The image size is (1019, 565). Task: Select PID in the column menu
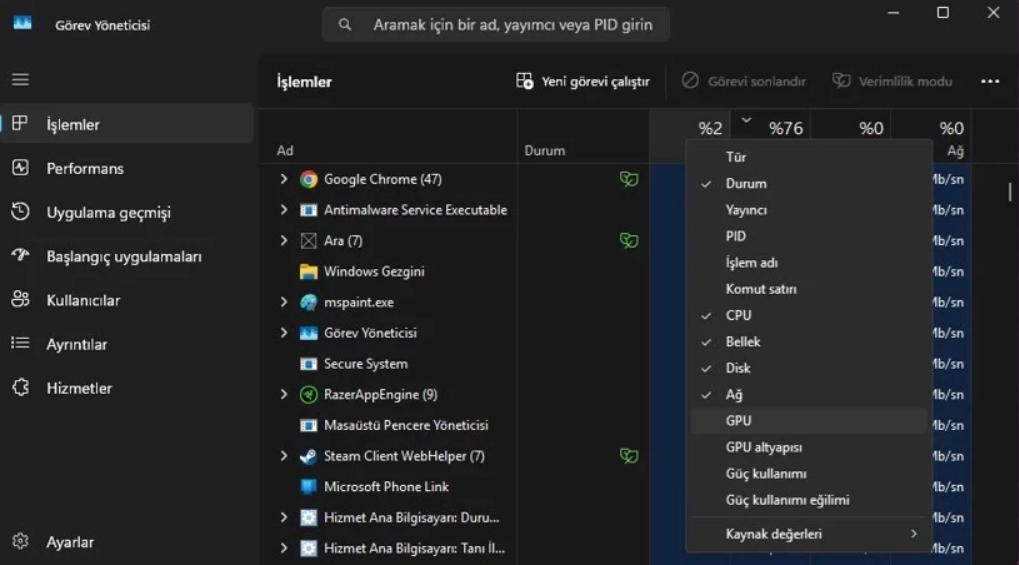(x=809, y=236)
